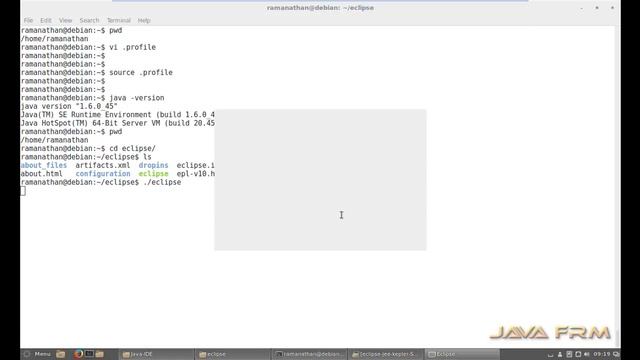Click the terminal cursor block
This screenshot has height=360, width=640.
[23, 191]
